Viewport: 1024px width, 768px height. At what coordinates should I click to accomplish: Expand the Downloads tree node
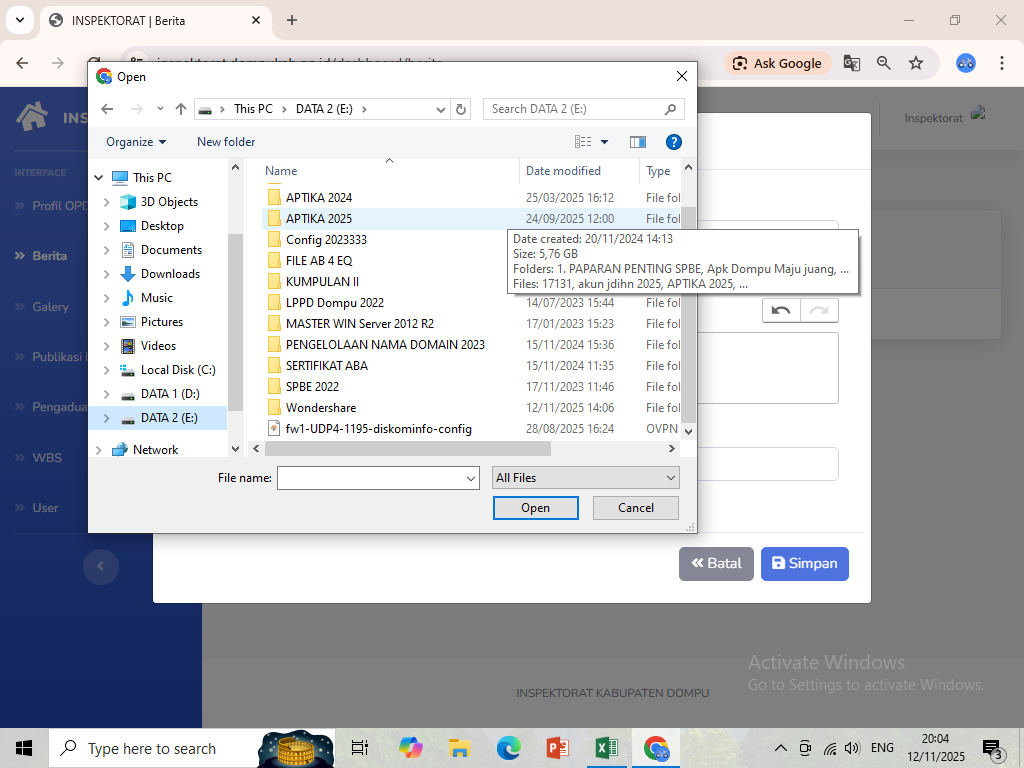[x=107, y=274]
